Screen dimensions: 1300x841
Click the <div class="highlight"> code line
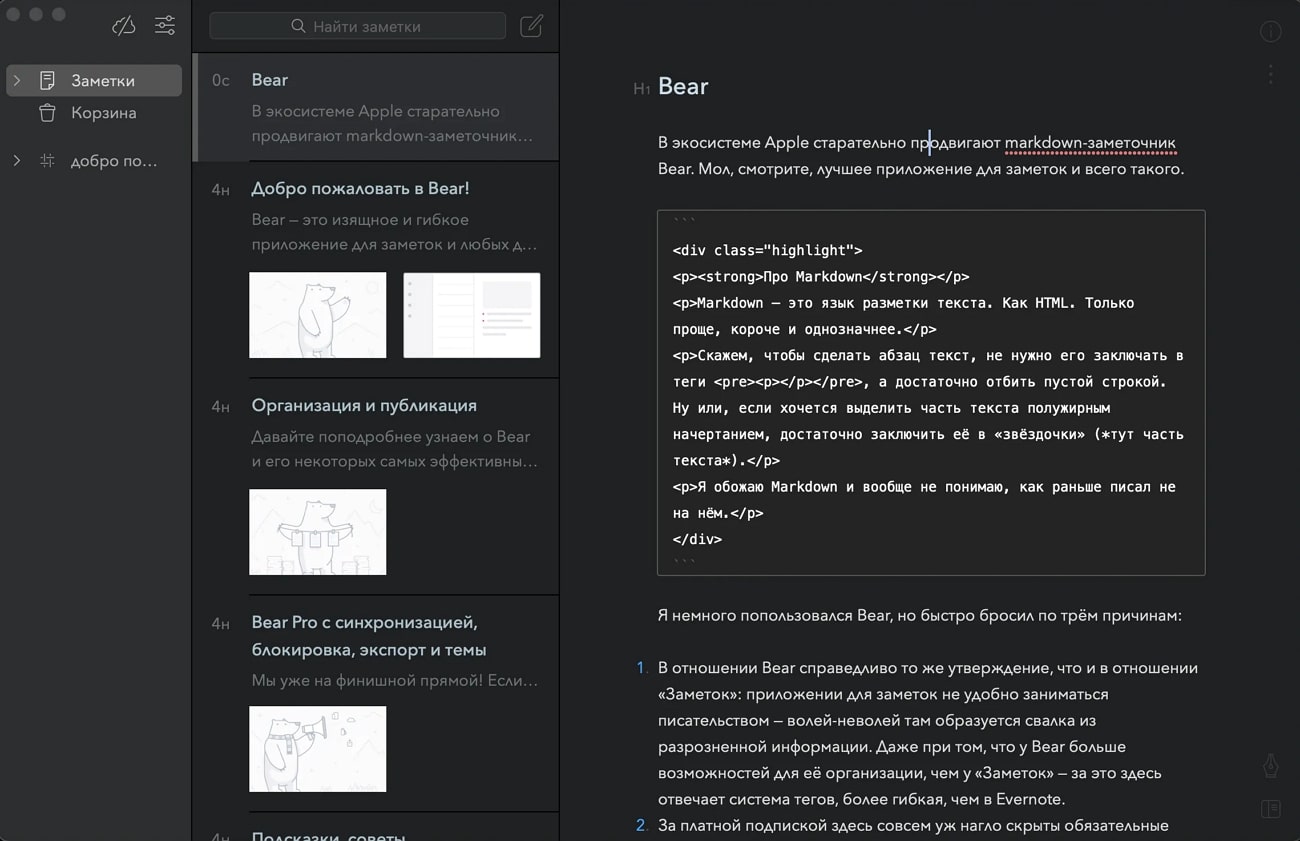click(x=768, y=251)
